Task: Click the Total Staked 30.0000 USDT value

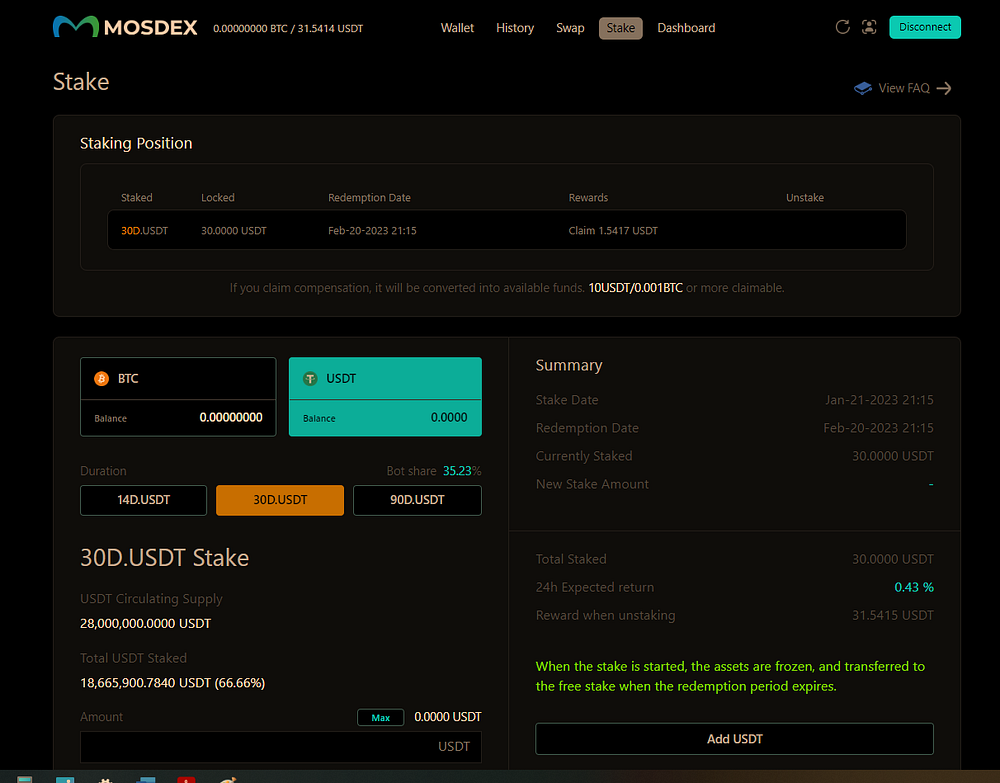Action: point(892,559)
